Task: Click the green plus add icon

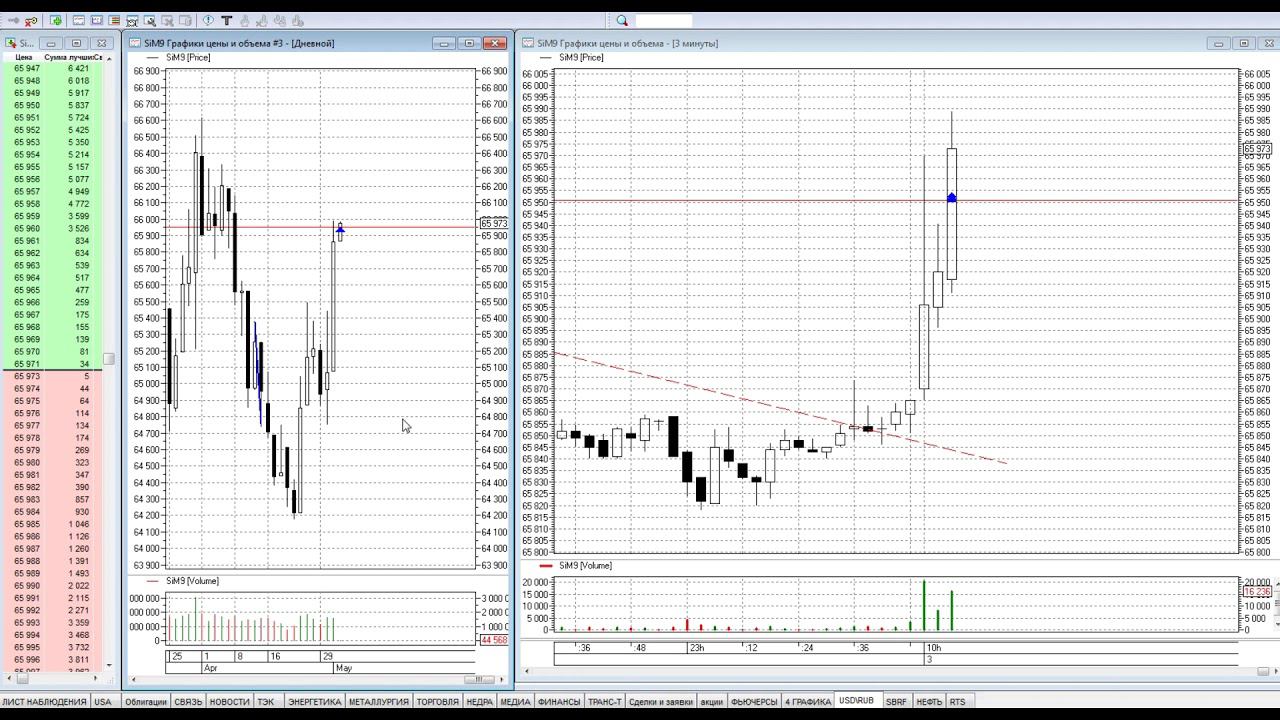Action: tap(56, 20)
